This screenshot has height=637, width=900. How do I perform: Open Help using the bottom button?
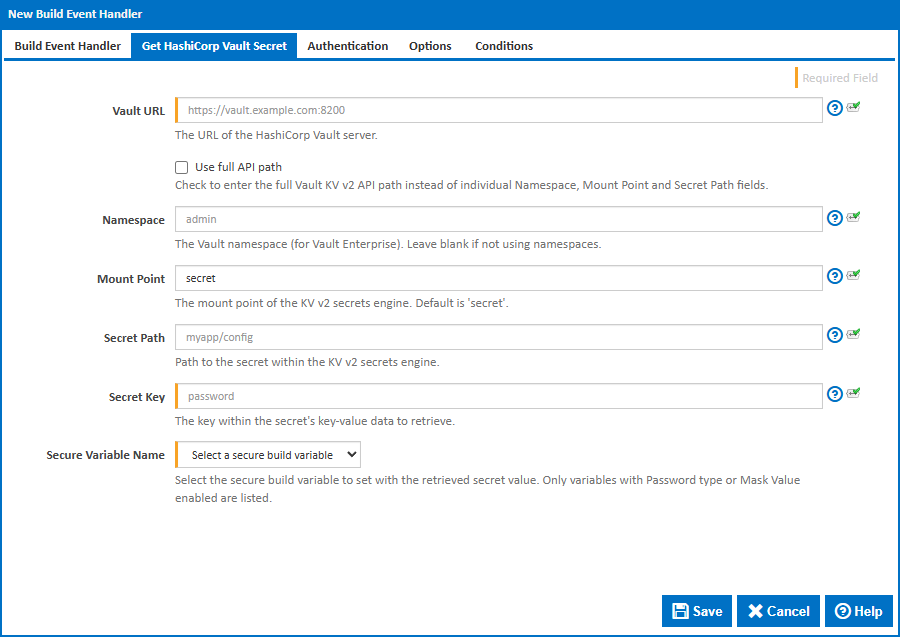tap(858, 611)
